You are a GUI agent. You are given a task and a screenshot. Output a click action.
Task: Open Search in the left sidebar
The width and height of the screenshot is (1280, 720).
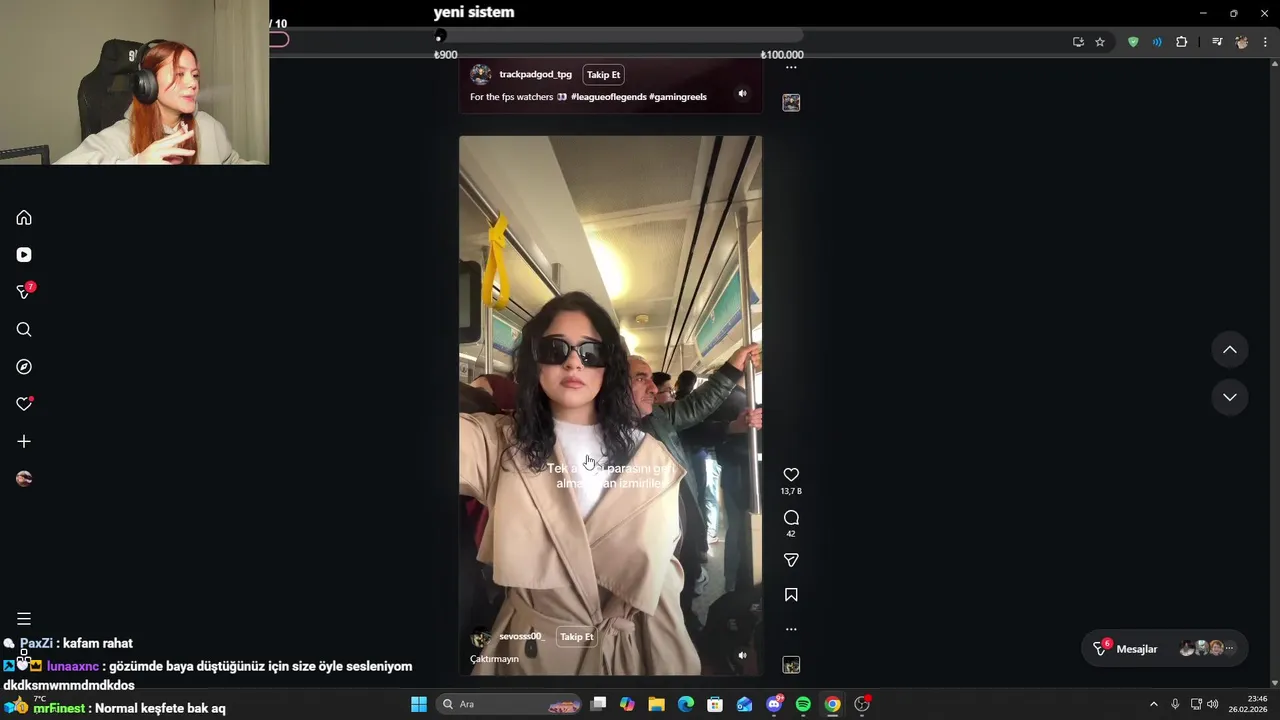pos(24,329)
